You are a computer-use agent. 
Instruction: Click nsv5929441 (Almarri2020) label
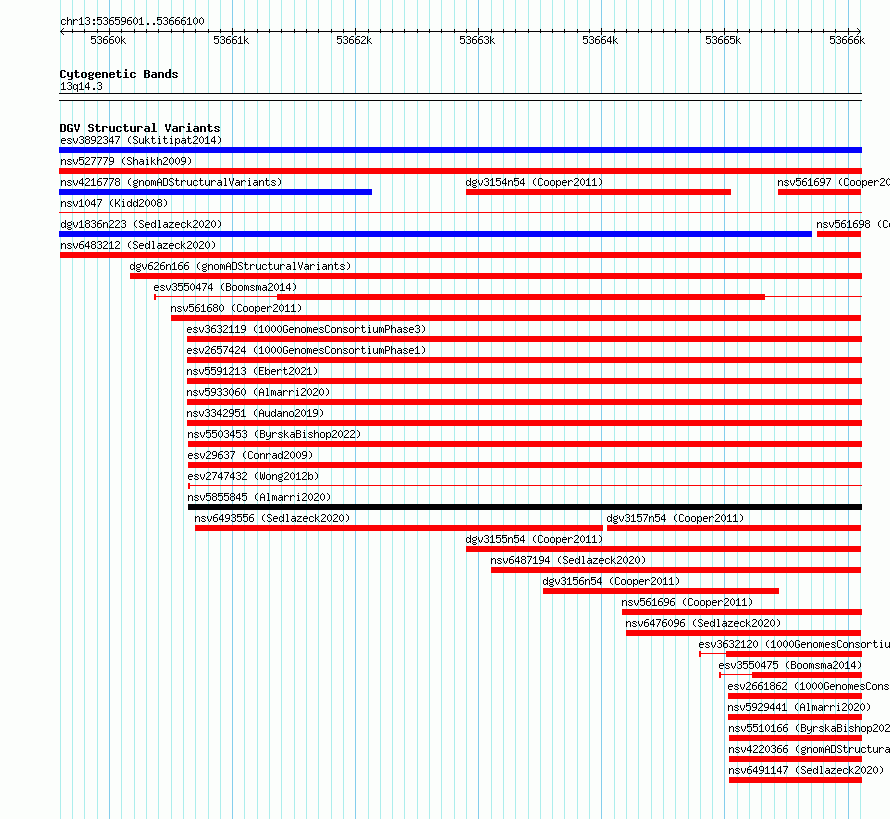[799, 707]
